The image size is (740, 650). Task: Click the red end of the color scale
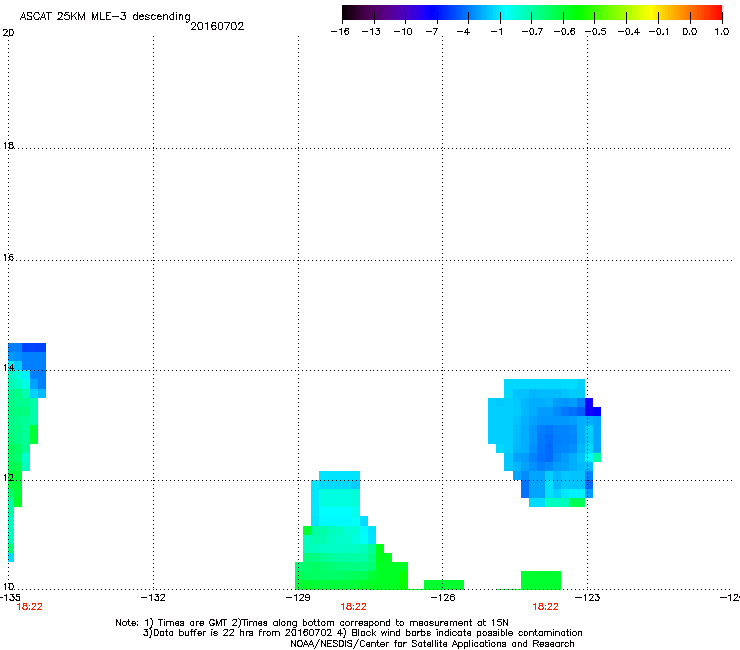(716, 13)
